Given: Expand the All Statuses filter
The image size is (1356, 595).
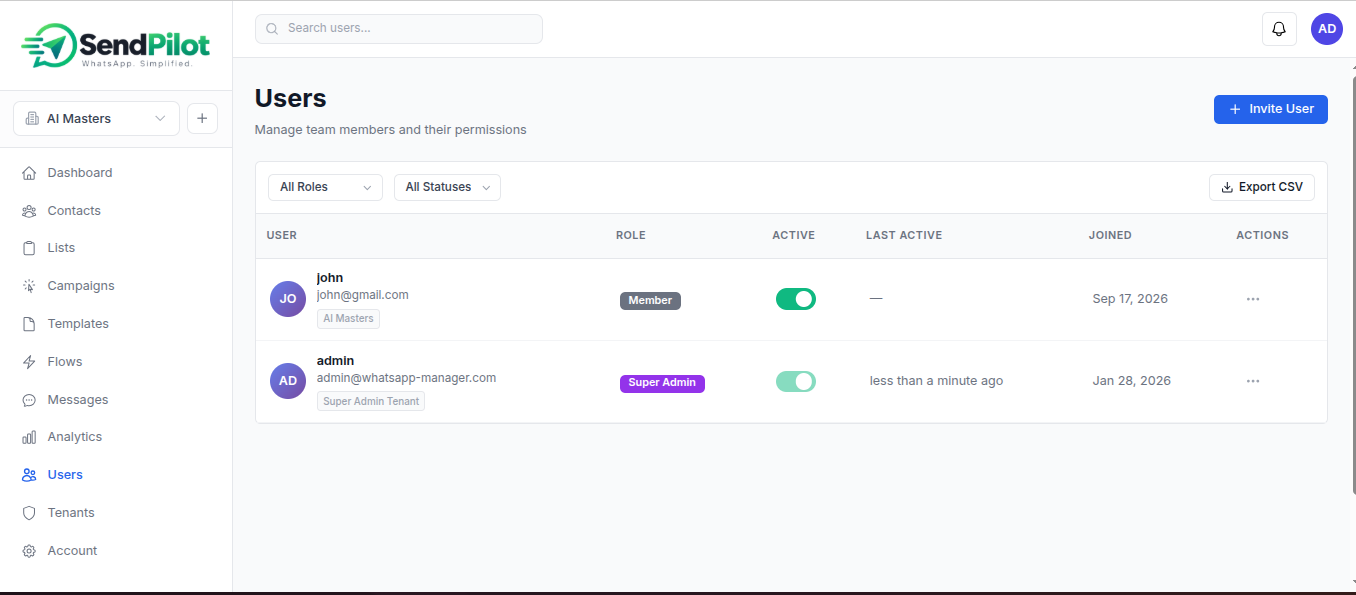Looking at the screenshot, I should pos(447,187).
